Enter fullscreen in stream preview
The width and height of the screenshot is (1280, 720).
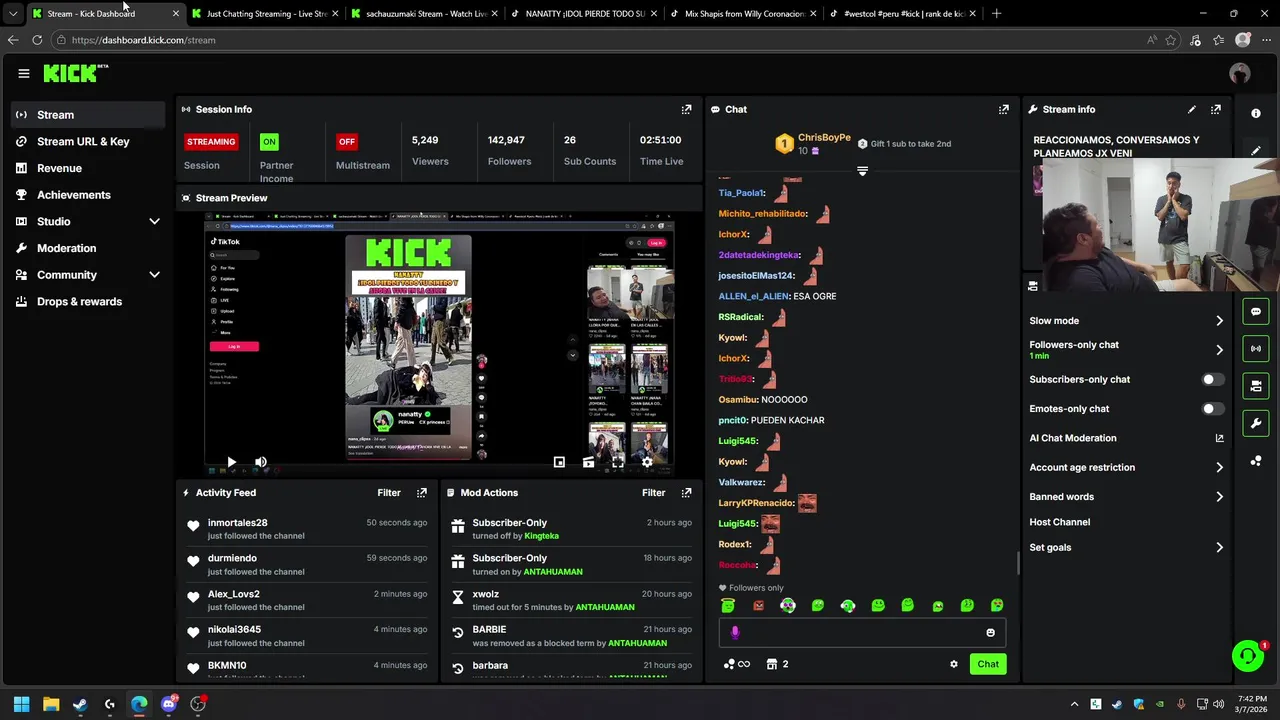point(618,462)
